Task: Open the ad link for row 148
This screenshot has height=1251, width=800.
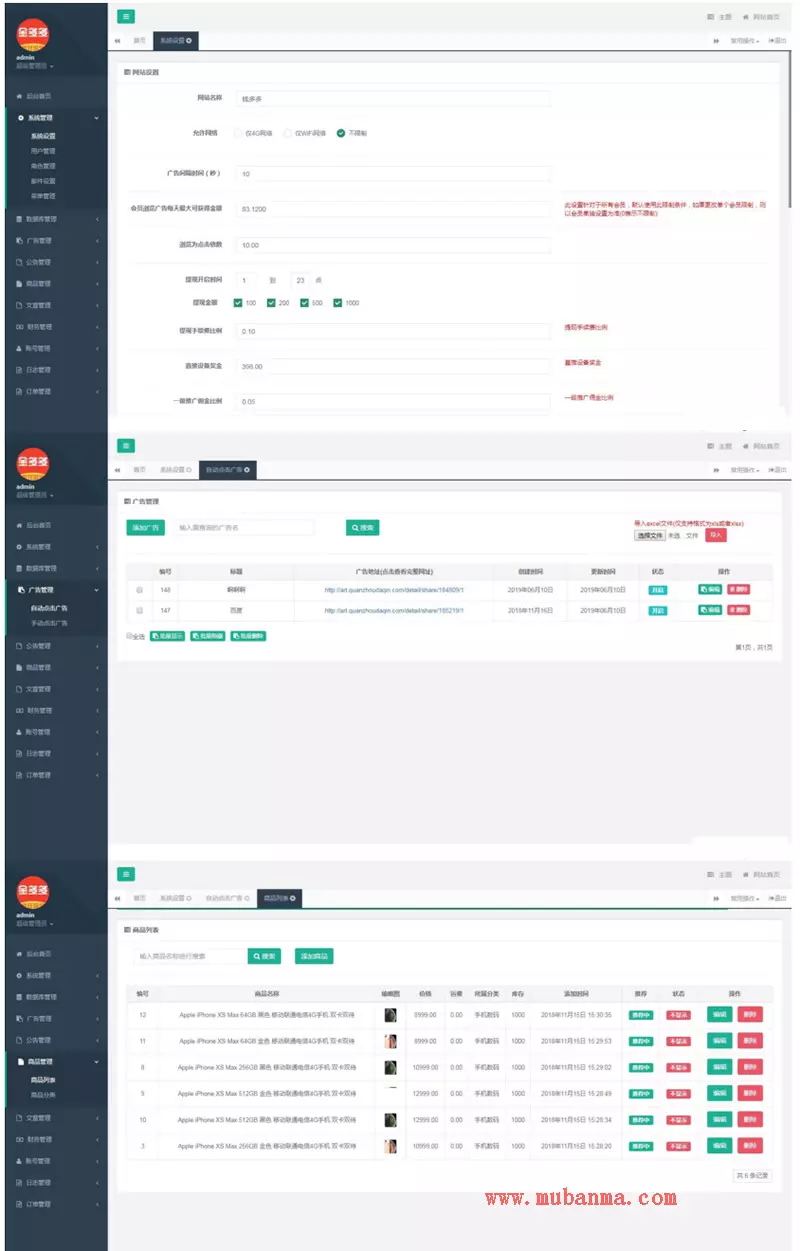Action: click(393, 590)
